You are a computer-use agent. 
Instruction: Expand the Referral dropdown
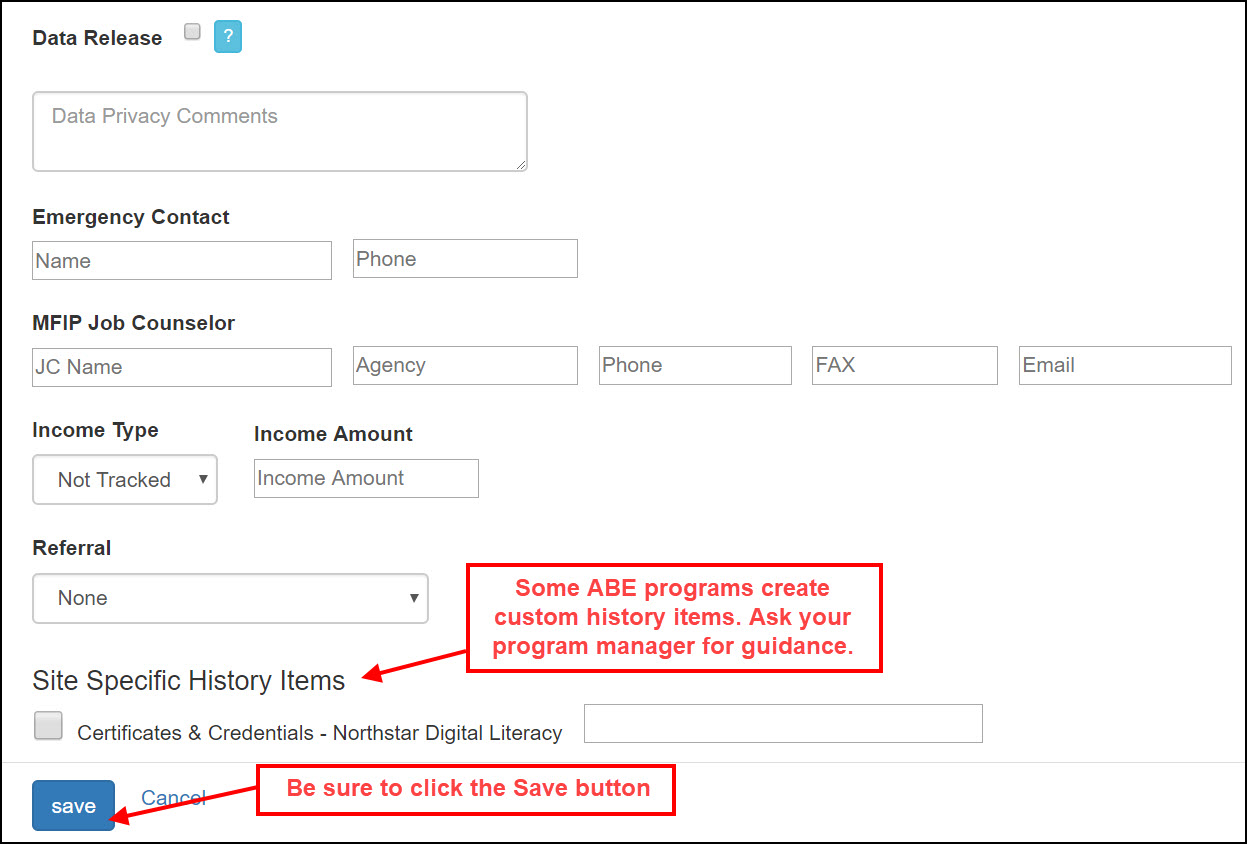point(230,598)
